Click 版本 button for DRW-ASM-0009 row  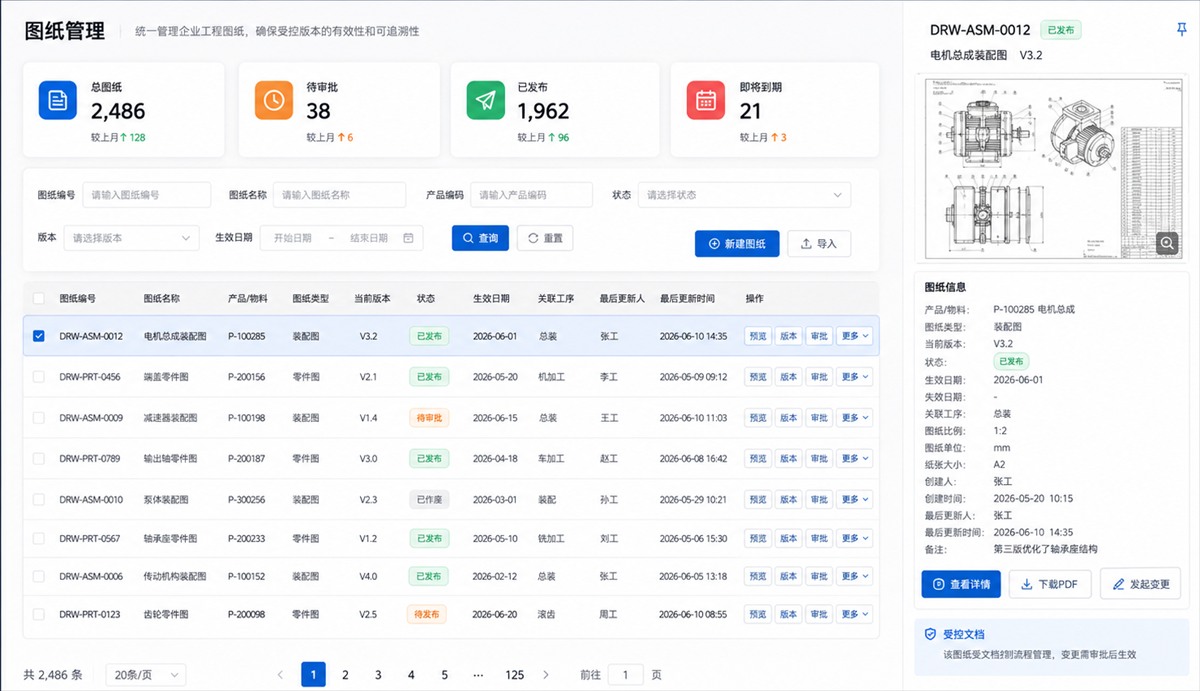coord(788,417)
